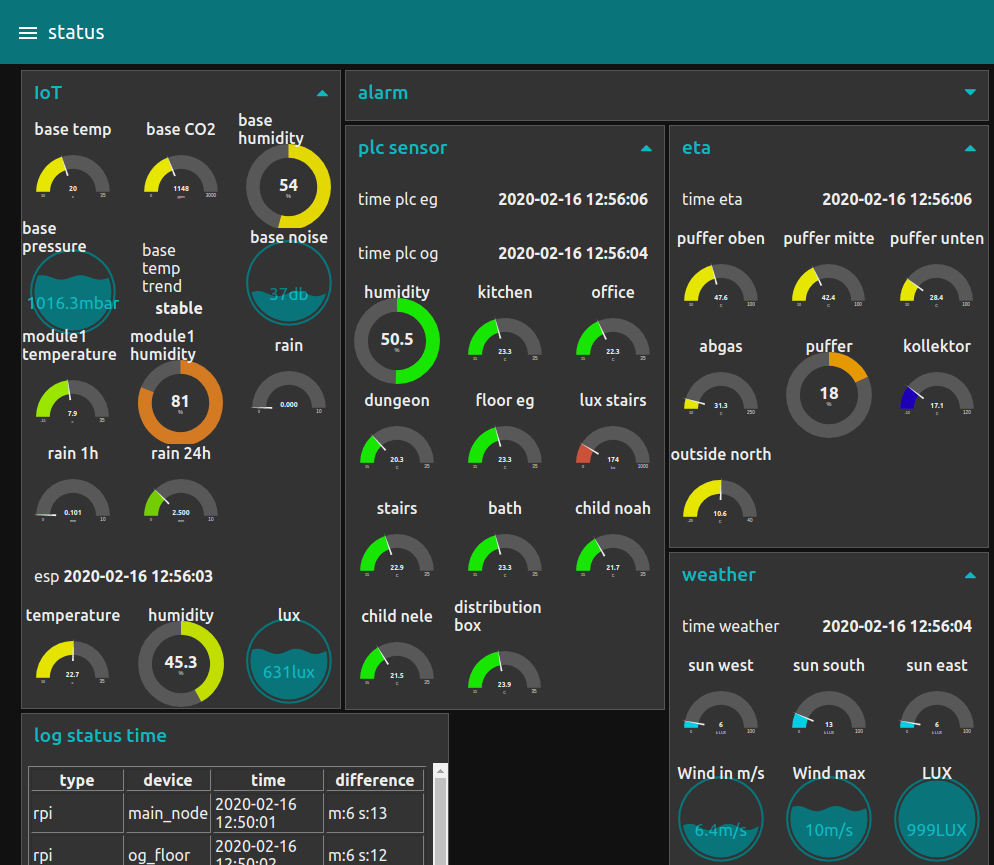Click the base CO2 gauge
Viewport: 994px width, 865px height.
point(180,178)
